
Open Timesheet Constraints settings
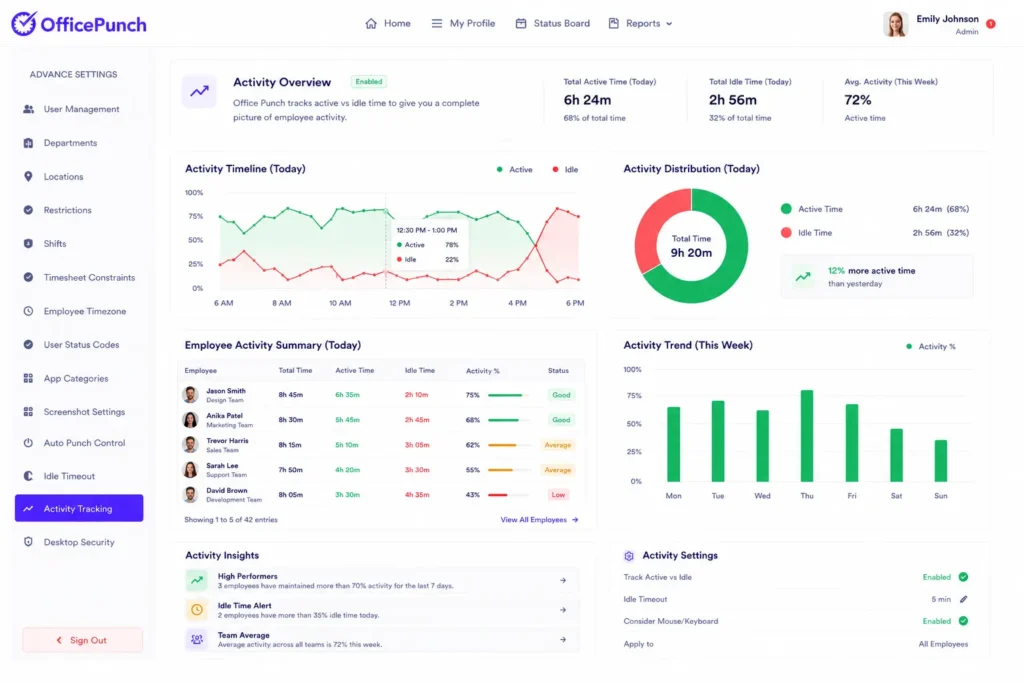[79, 278]
